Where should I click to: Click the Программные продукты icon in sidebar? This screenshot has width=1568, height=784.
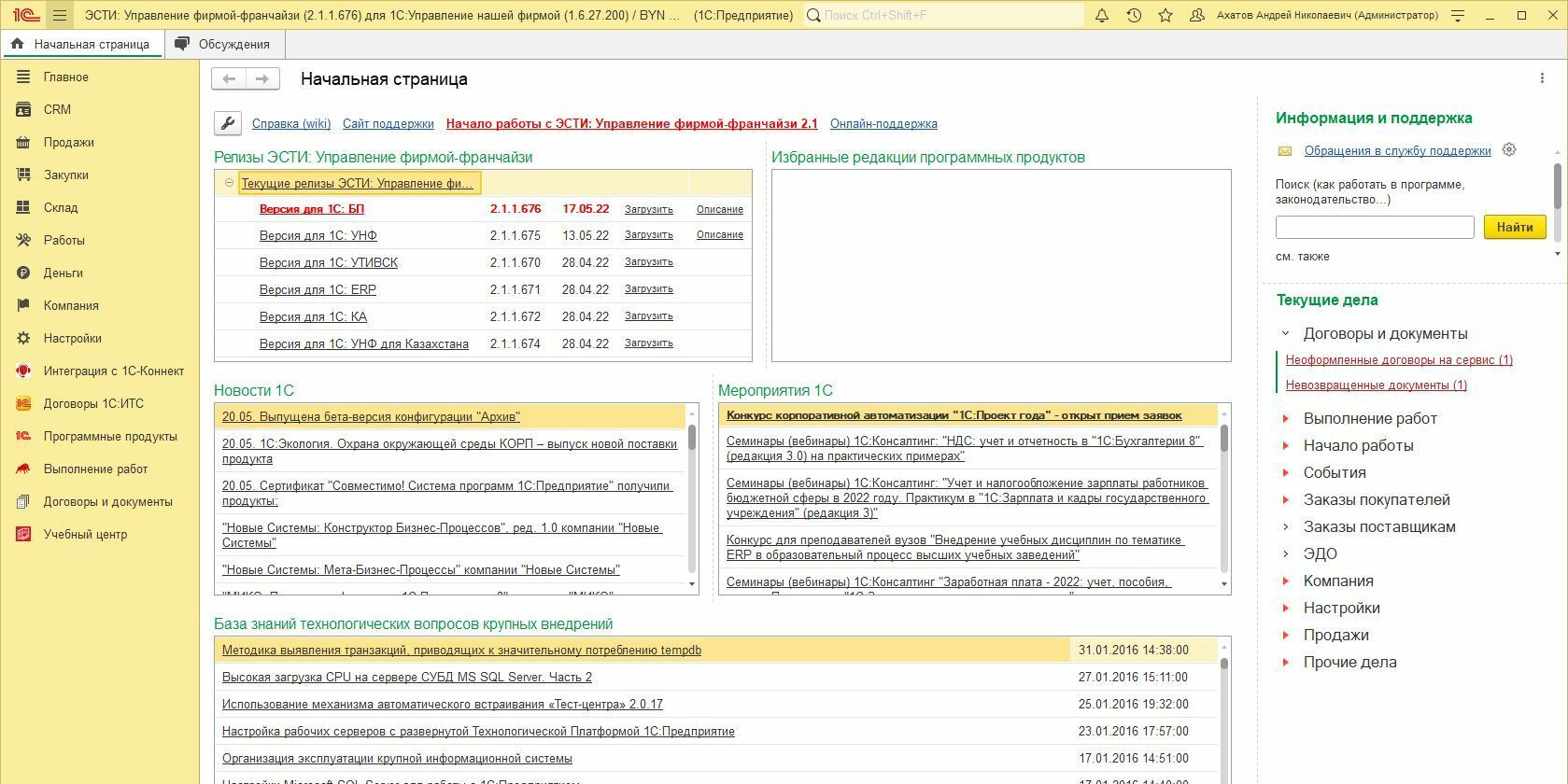[x=23, y=436]
